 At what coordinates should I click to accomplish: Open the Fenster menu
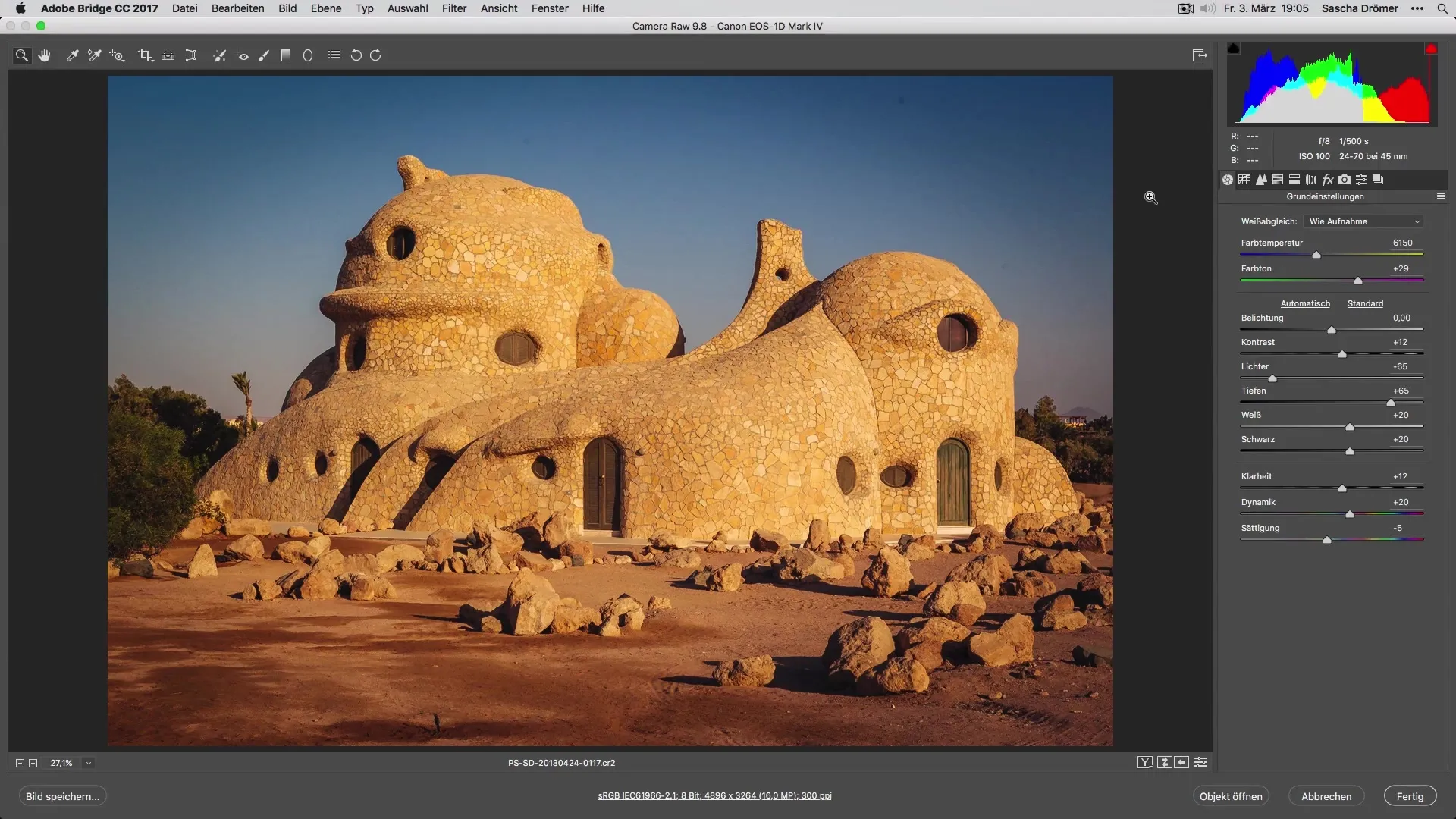(550, 8)
